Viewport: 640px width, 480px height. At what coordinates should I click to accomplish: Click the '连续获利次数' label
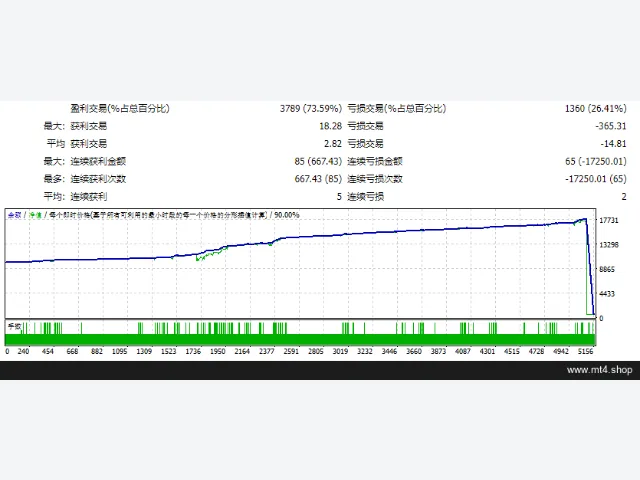[x=98, y=179]
